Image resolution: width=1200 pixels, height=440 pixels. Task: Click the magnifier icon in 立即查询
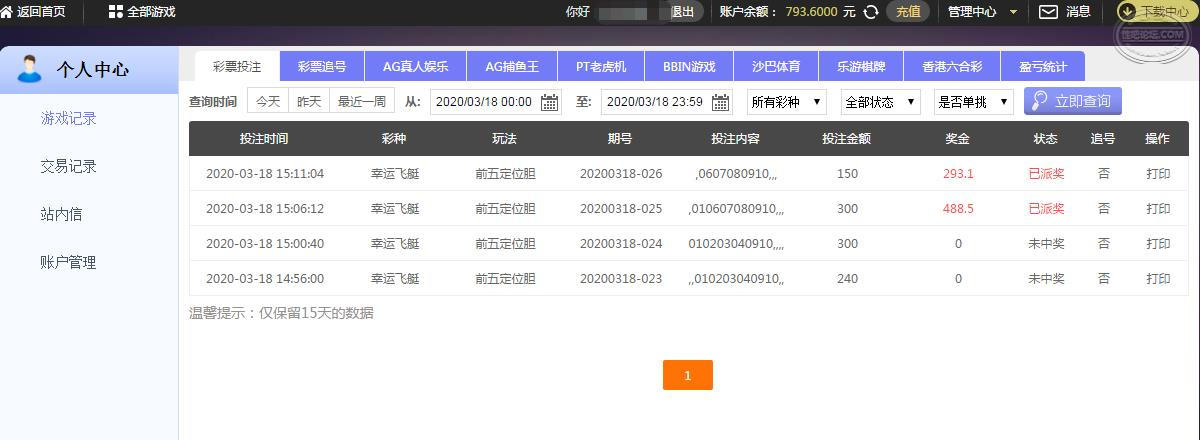pos(1040,101)
